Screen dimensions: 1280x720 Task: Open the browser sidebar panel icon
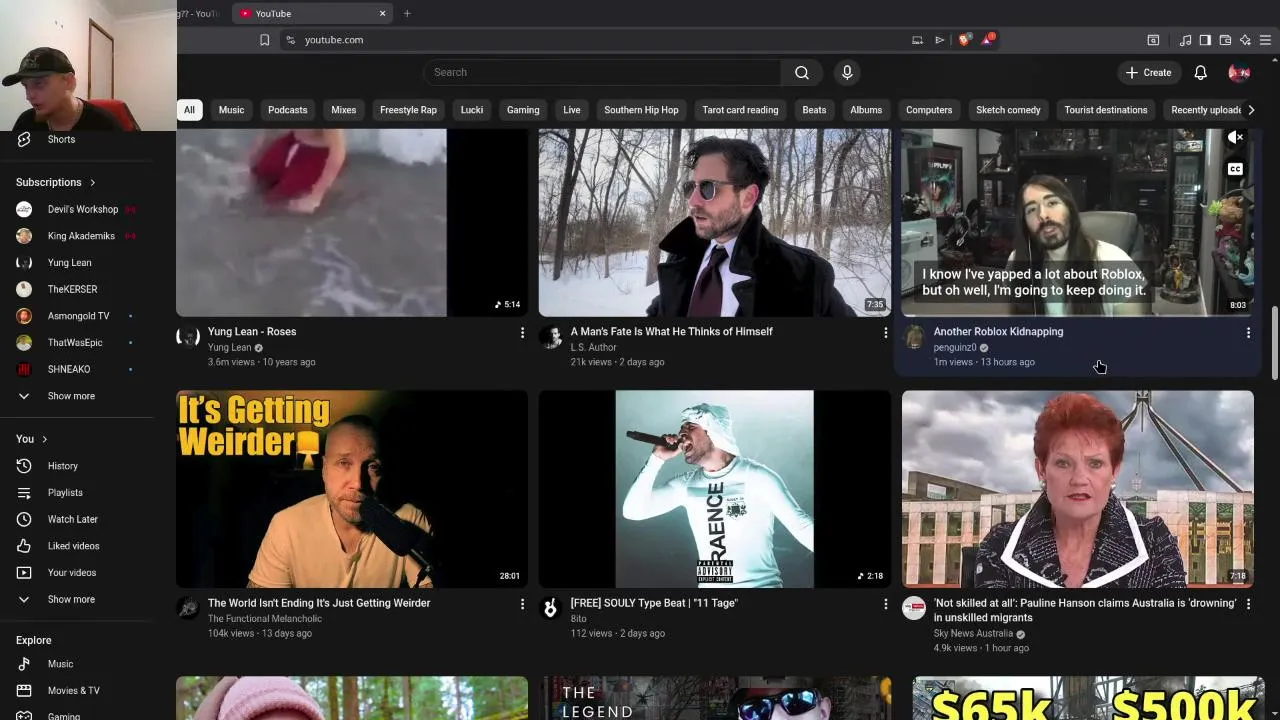click(1205, 40)
